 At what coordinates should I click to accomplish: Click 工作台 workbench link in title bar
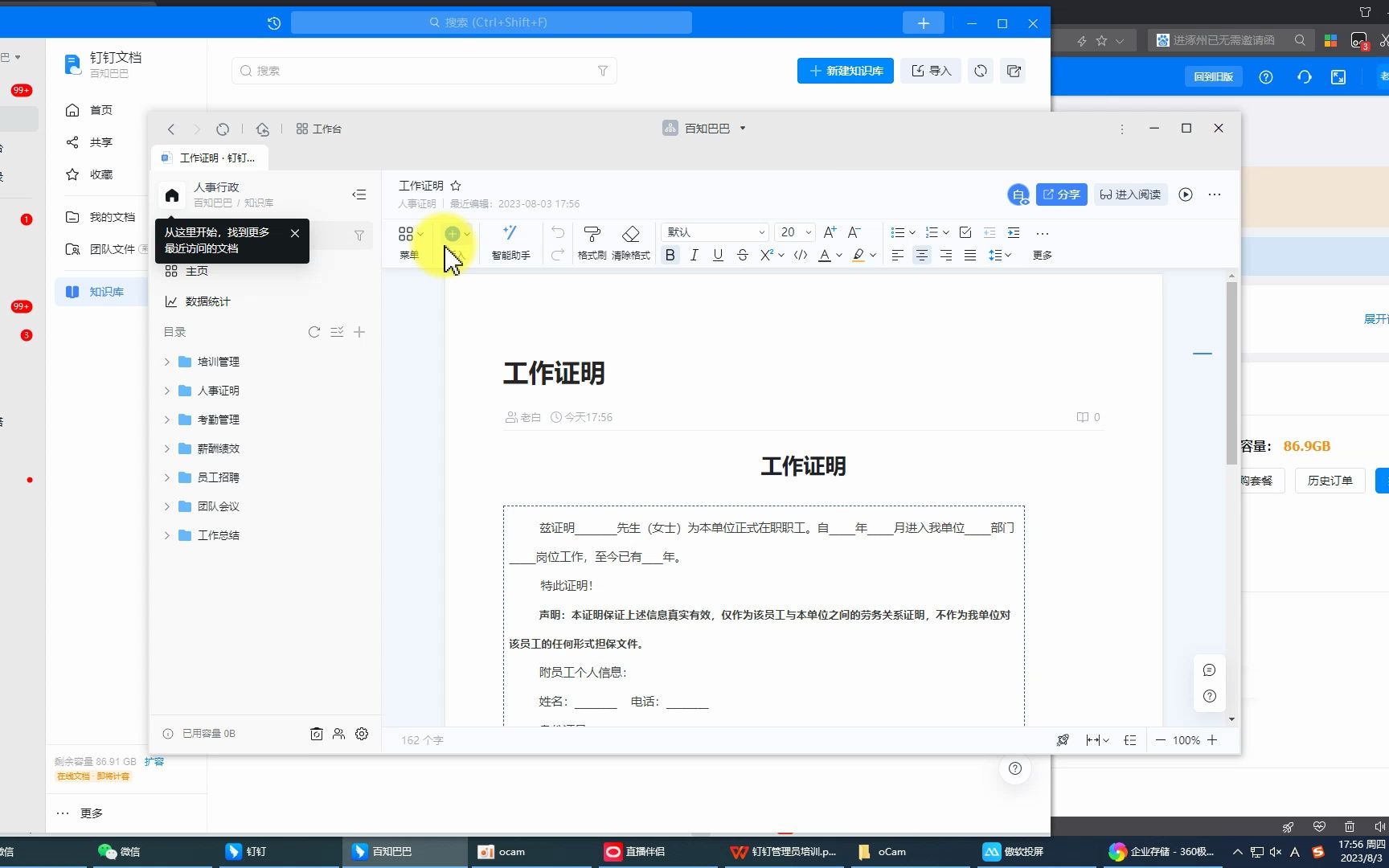coord(319,129)
